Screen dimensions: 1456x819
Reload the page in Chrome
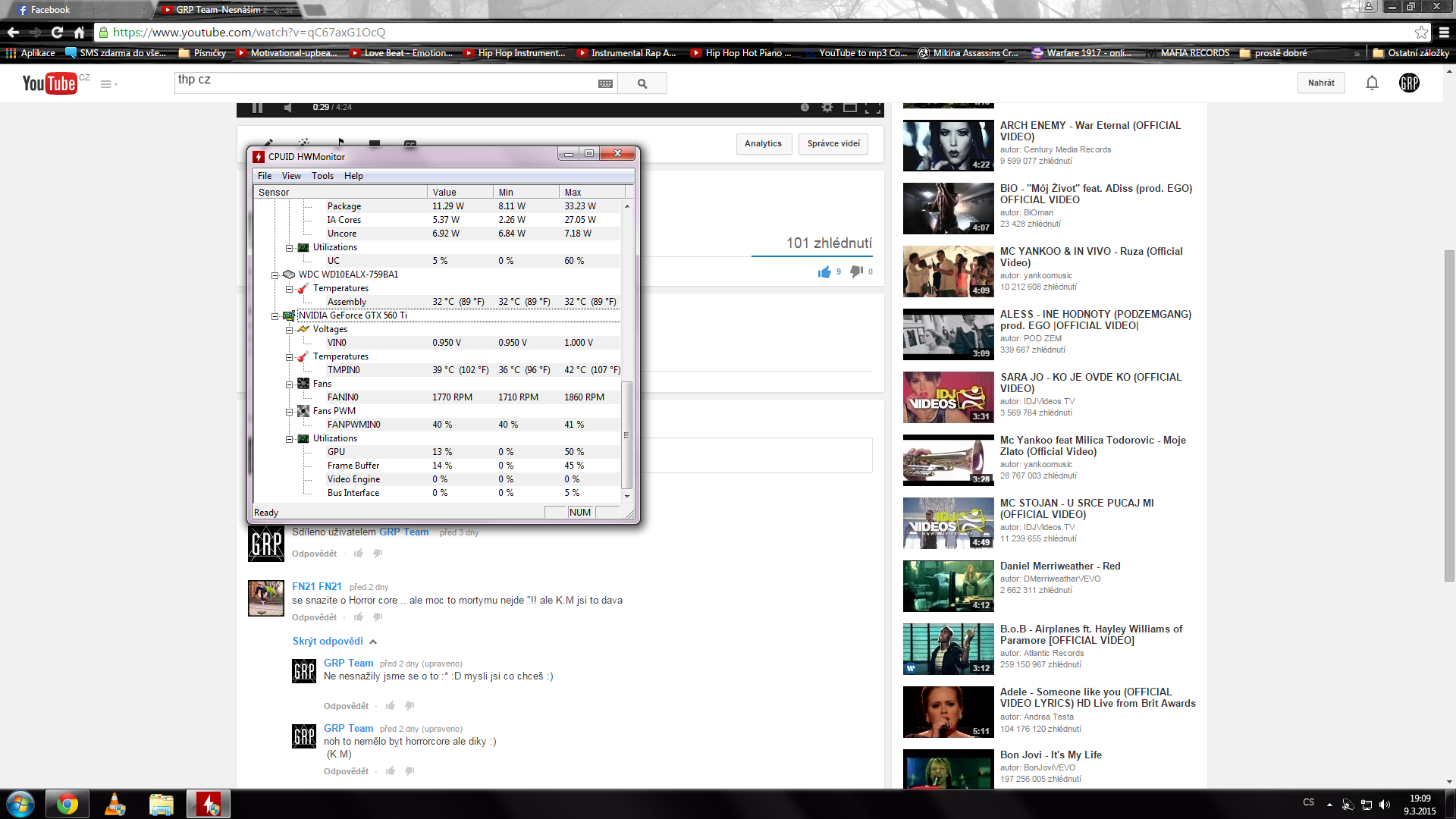pos(57,32)
